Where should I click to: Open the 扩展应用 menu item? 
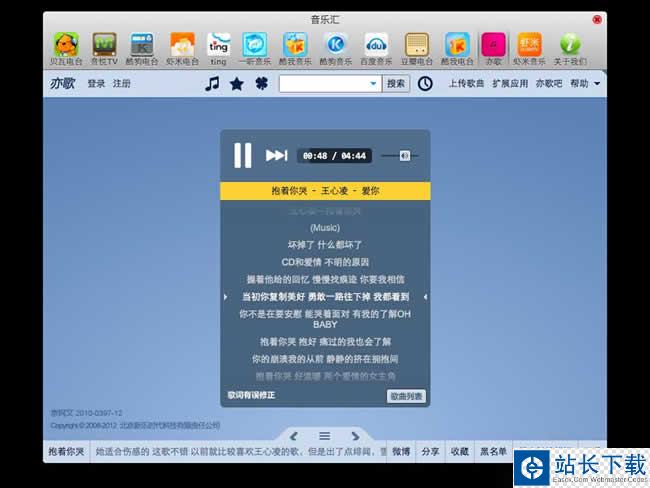509,84
